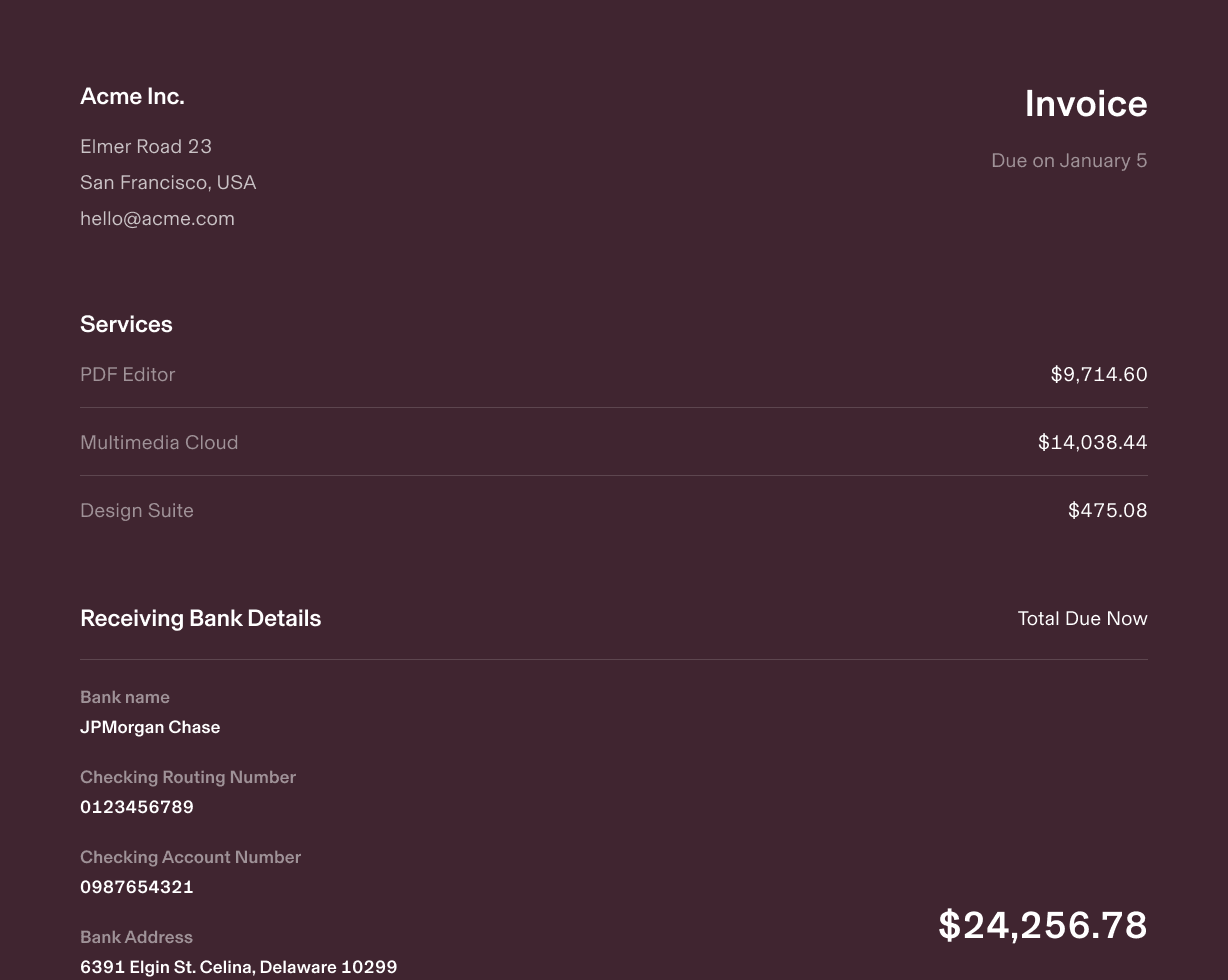Click the Elmer Road 23 address line

[146, 147]
